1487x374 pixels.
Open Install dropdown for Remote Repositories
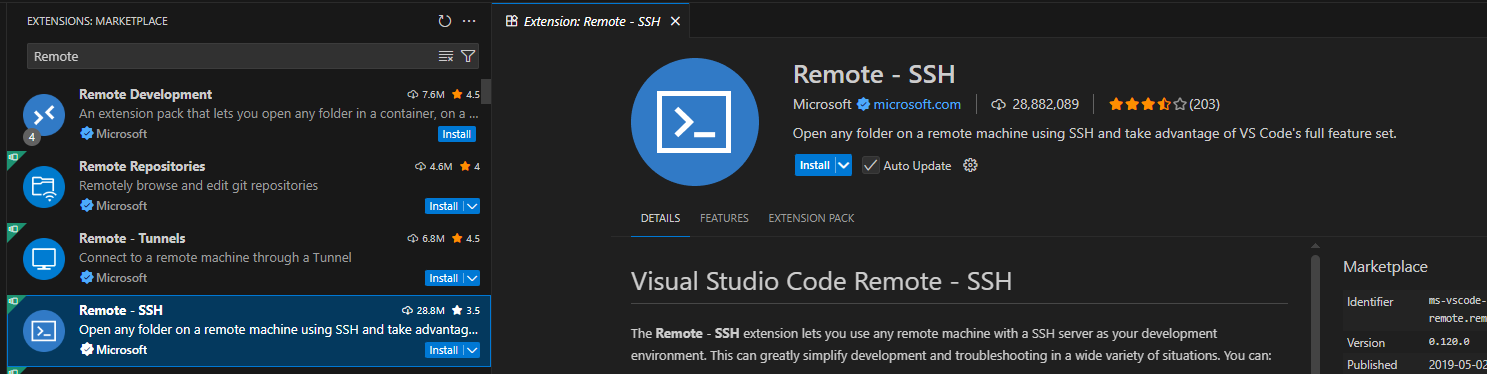[x=472, y=206]
